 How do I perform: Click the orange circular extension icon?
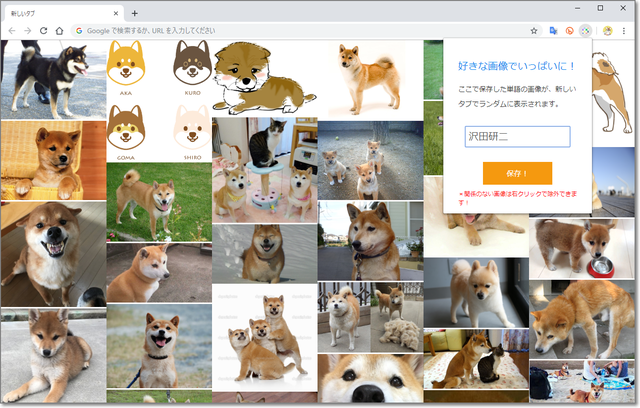(569, 31)
